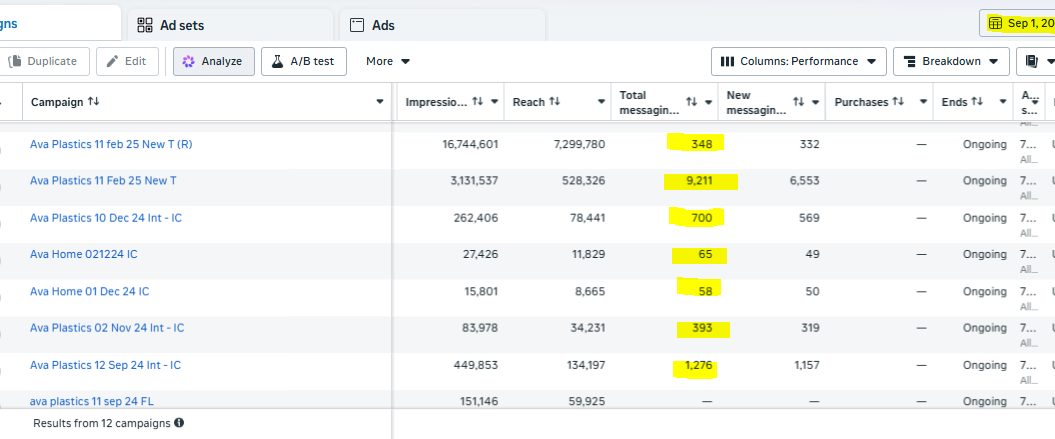1055x439 pixels.
Task: Open campaign Ava Plastics 10 Dec 24 Int - IC
Action: coord(106,218)
